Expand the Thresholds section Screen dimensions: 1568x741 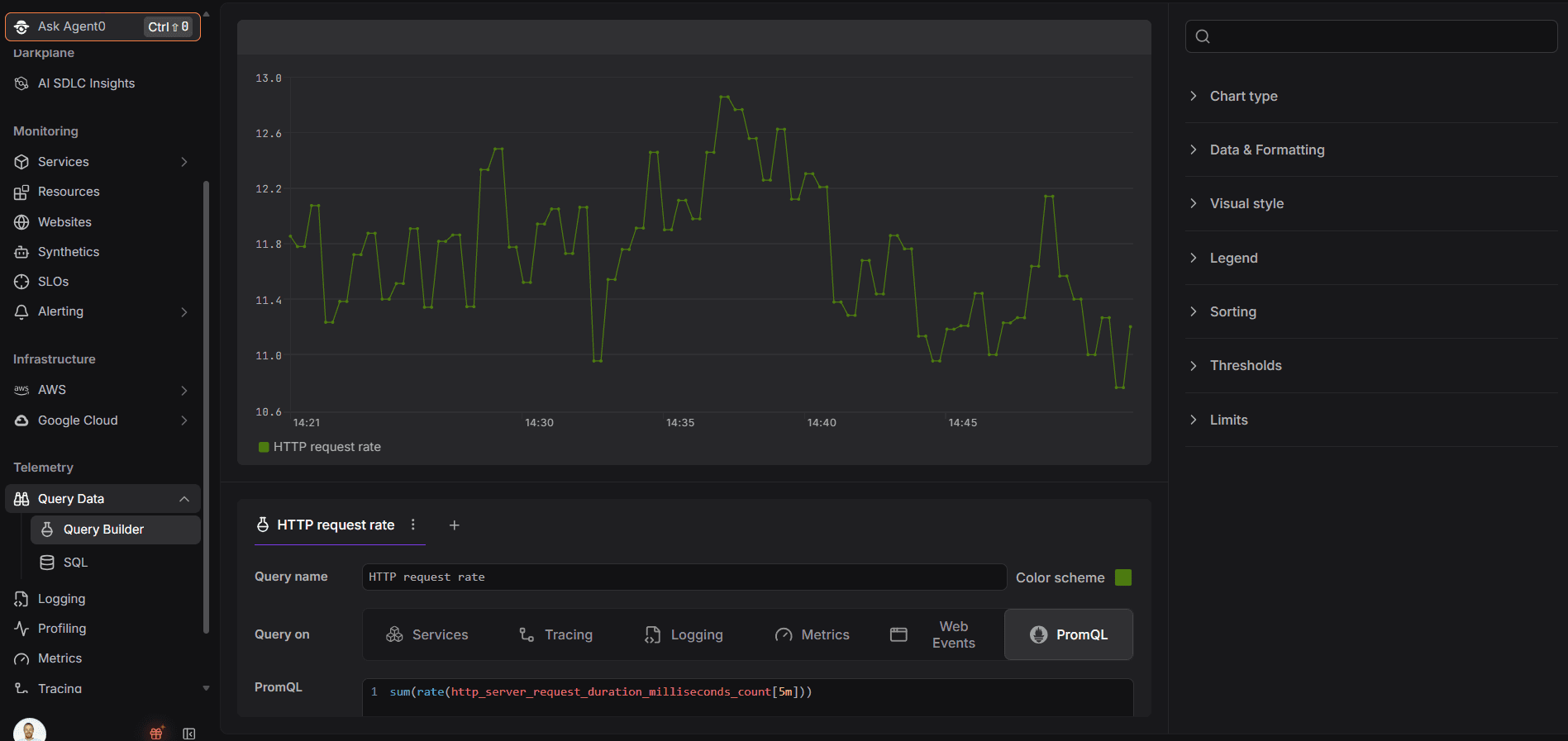1371,366
